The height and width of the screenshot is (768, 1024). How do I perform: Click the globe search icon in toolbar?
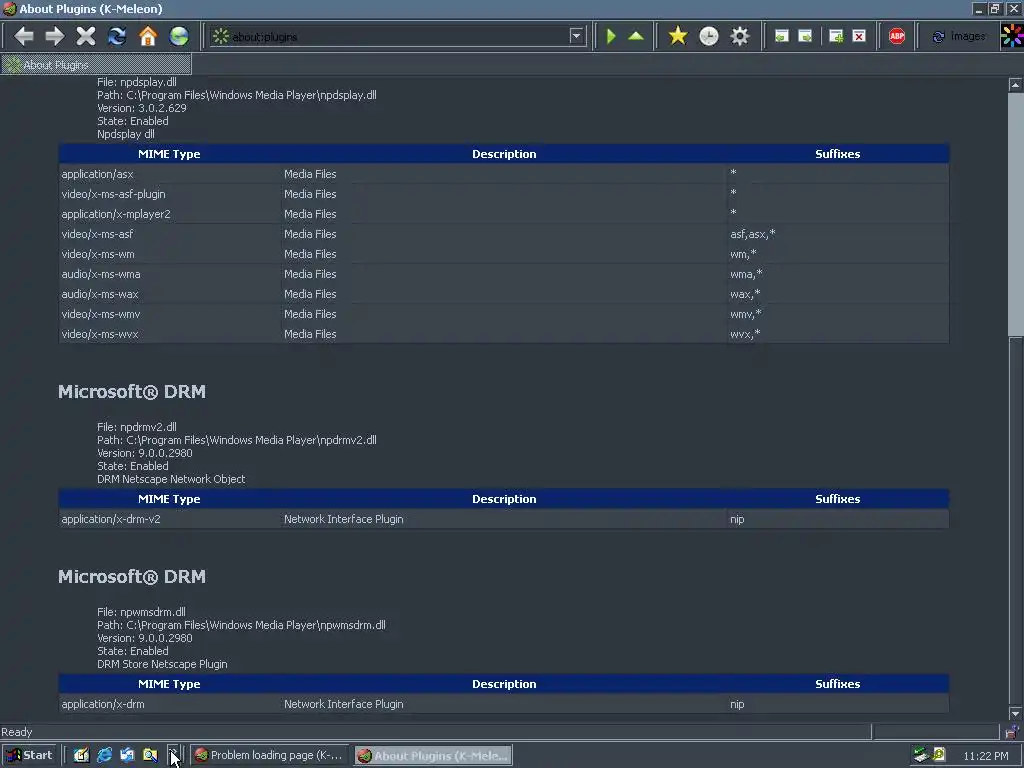pyautogui.click(x=179, y=36)
